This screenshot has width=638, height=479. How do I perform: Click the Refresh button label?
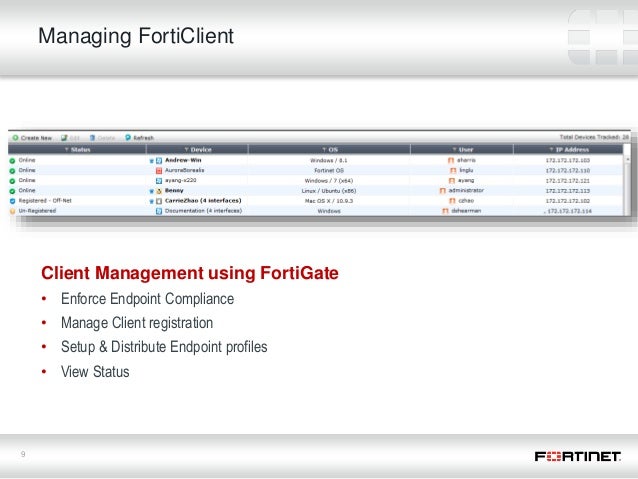(x=144, y=138)
